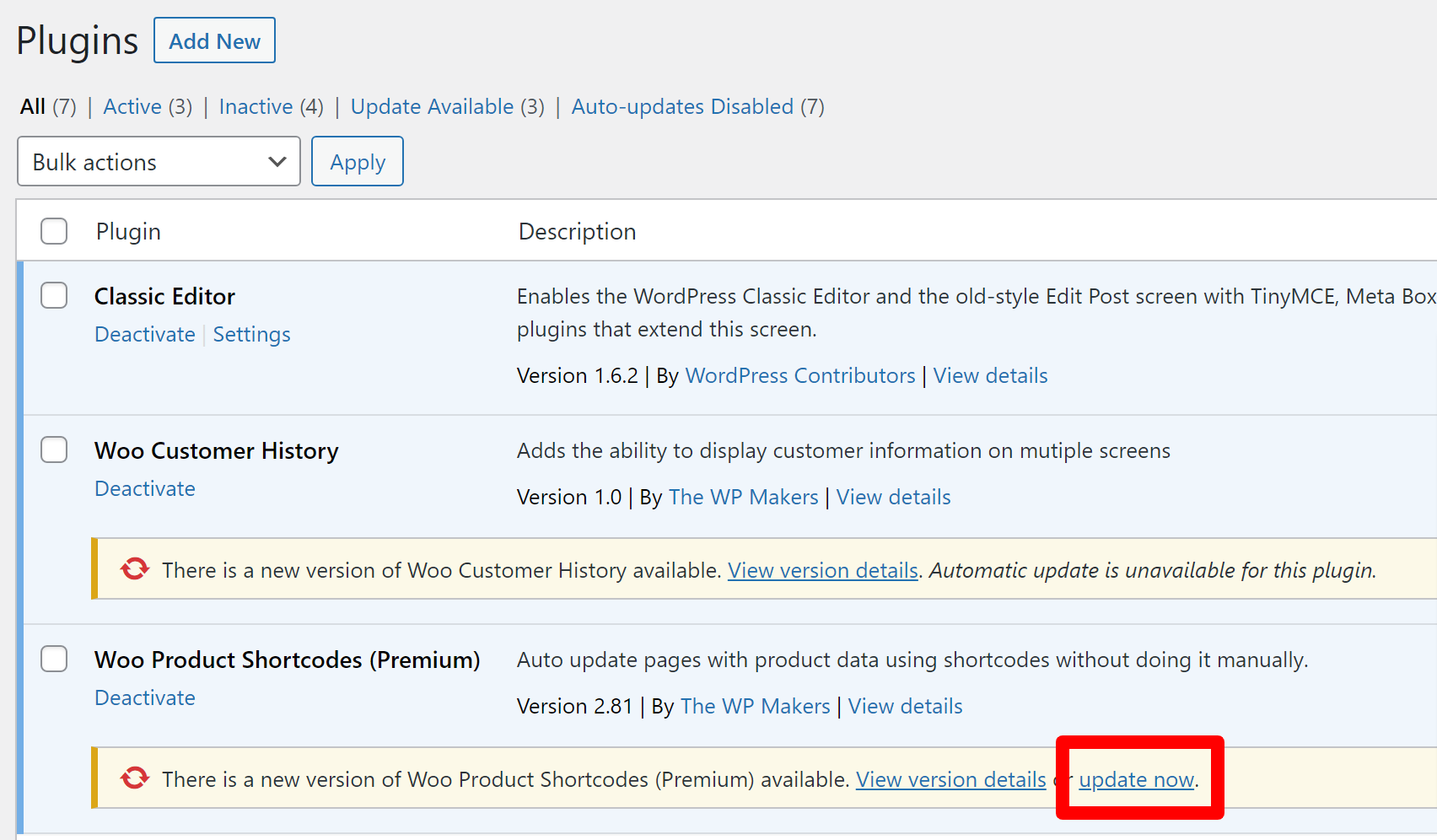Filter plugins by Auto-updates Disabled
Screen dimensions: 1437x840
[682, 106]
